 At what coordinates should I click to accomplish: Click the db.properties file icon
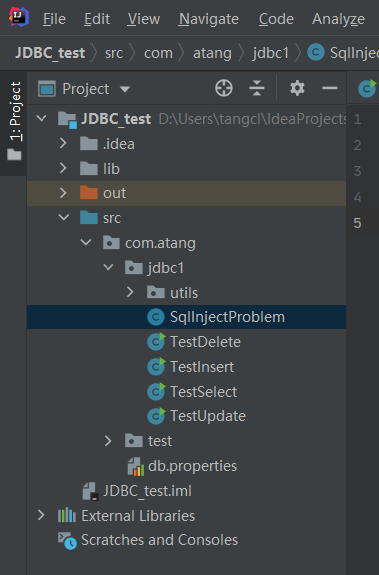click(136, 466)
